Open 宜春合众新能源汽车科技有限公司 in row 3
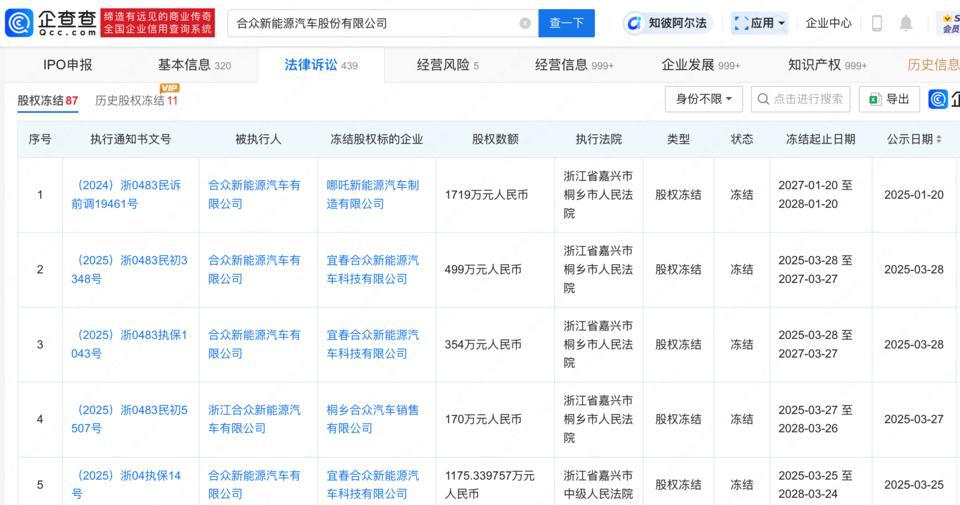The image size is (960, 505). (x=373, y=345)
